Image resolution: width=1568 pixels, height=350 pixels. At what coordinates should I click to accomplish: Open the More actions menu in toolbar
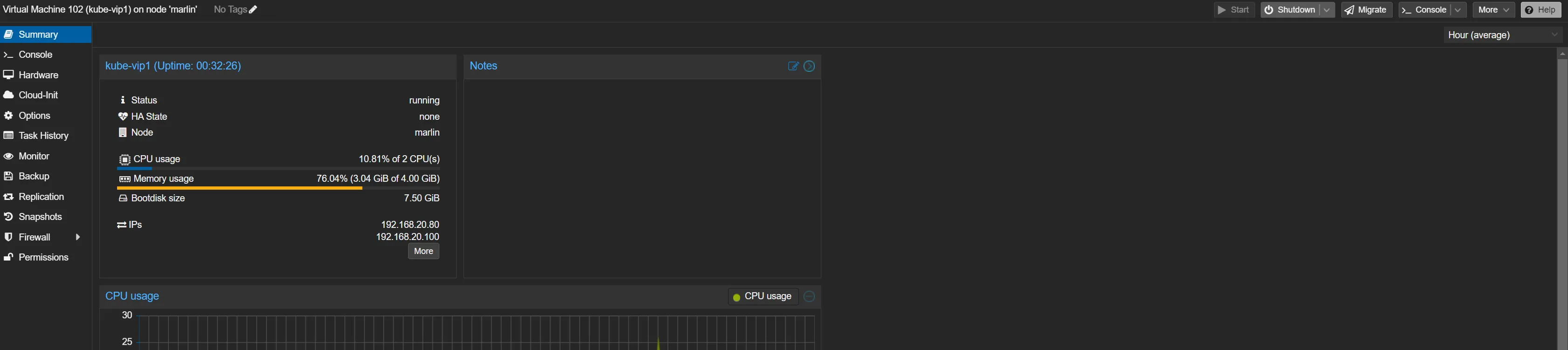[x=1493, y=10]
